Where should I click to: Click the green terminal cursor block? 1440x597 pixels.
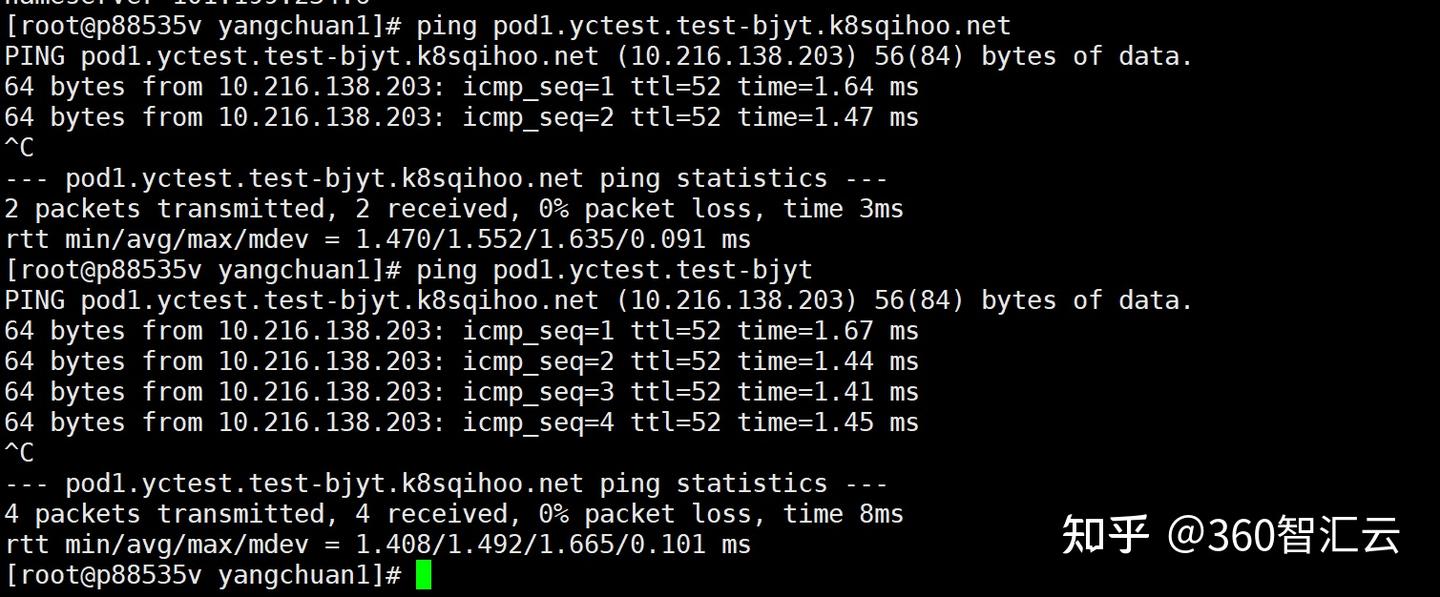pyautogui.click(x=423, y=575)
